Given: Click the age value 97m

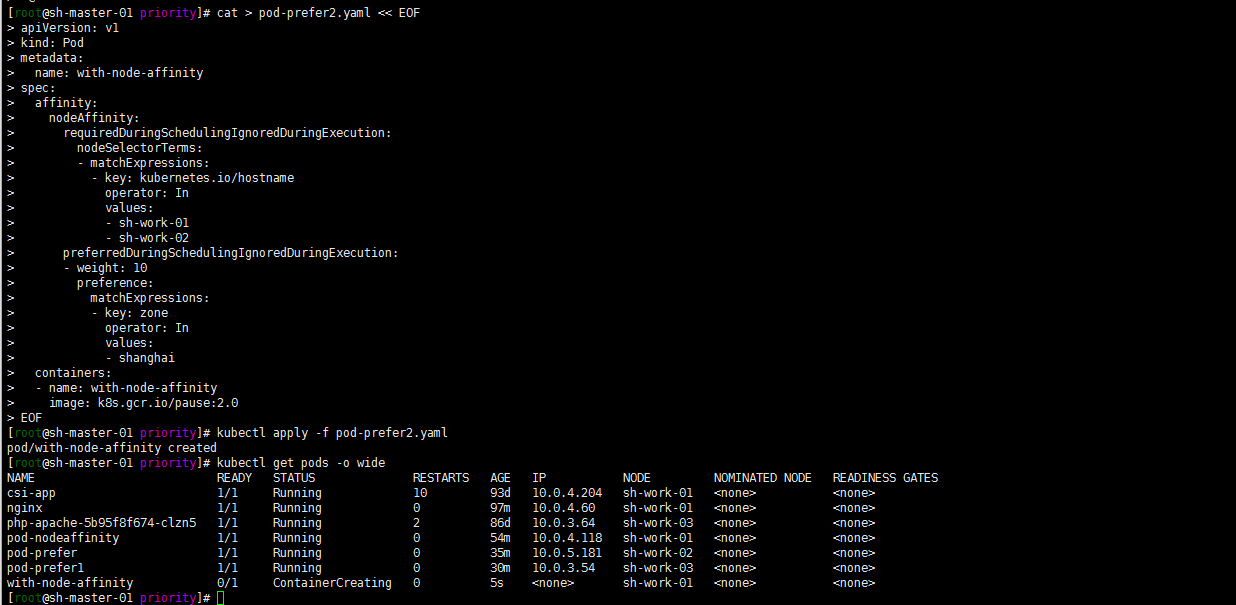Looking at the screenshot, I should pyautogui.click(x=500, y=508).
